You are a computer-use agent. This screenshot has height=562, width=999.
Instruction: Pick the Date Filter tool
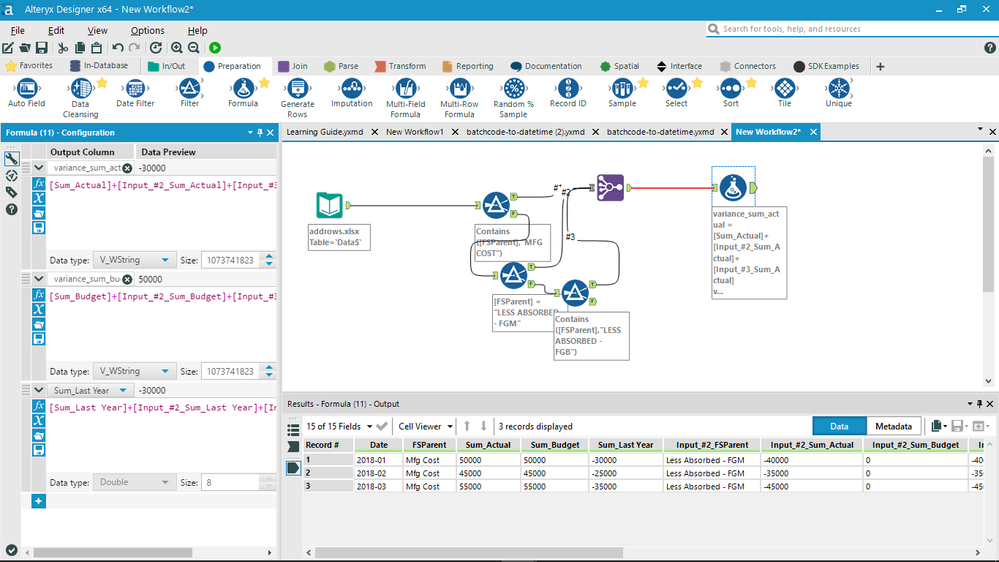[135, 93]
